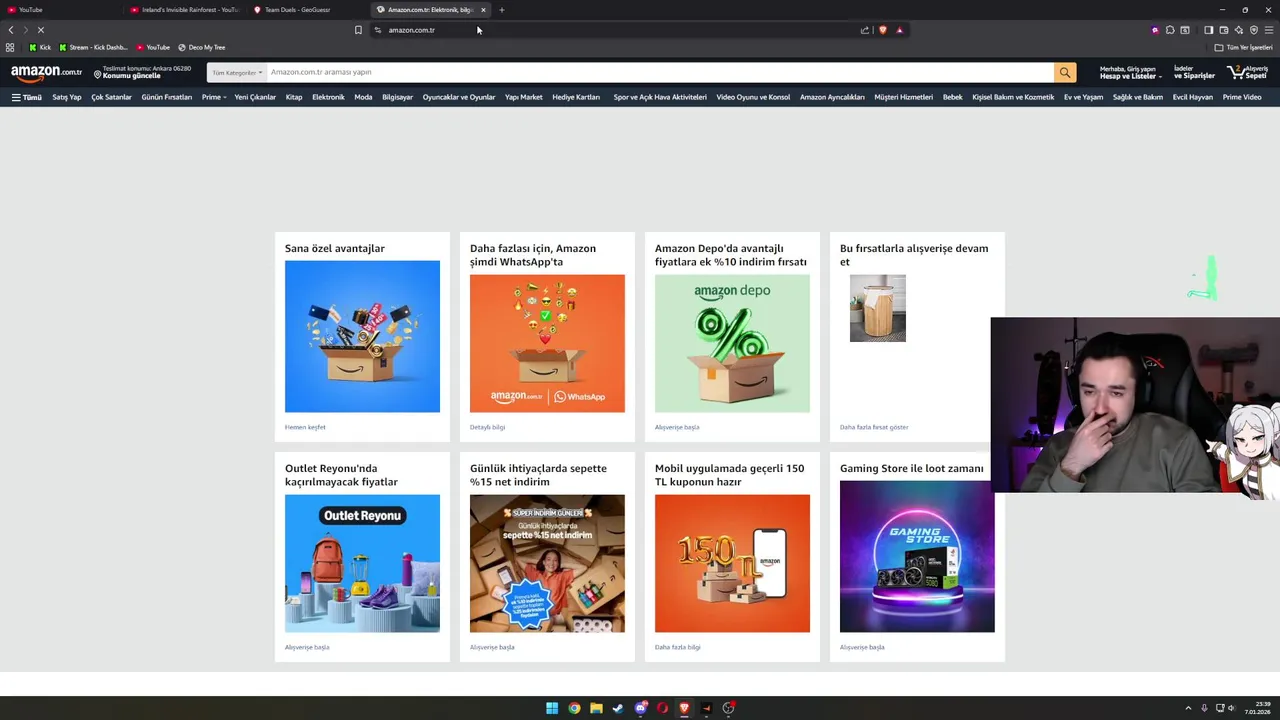The width and height of the screenshot is (1280, 720).
Task: Click the Amazon search input field
Action: click(x=660, y=72)
